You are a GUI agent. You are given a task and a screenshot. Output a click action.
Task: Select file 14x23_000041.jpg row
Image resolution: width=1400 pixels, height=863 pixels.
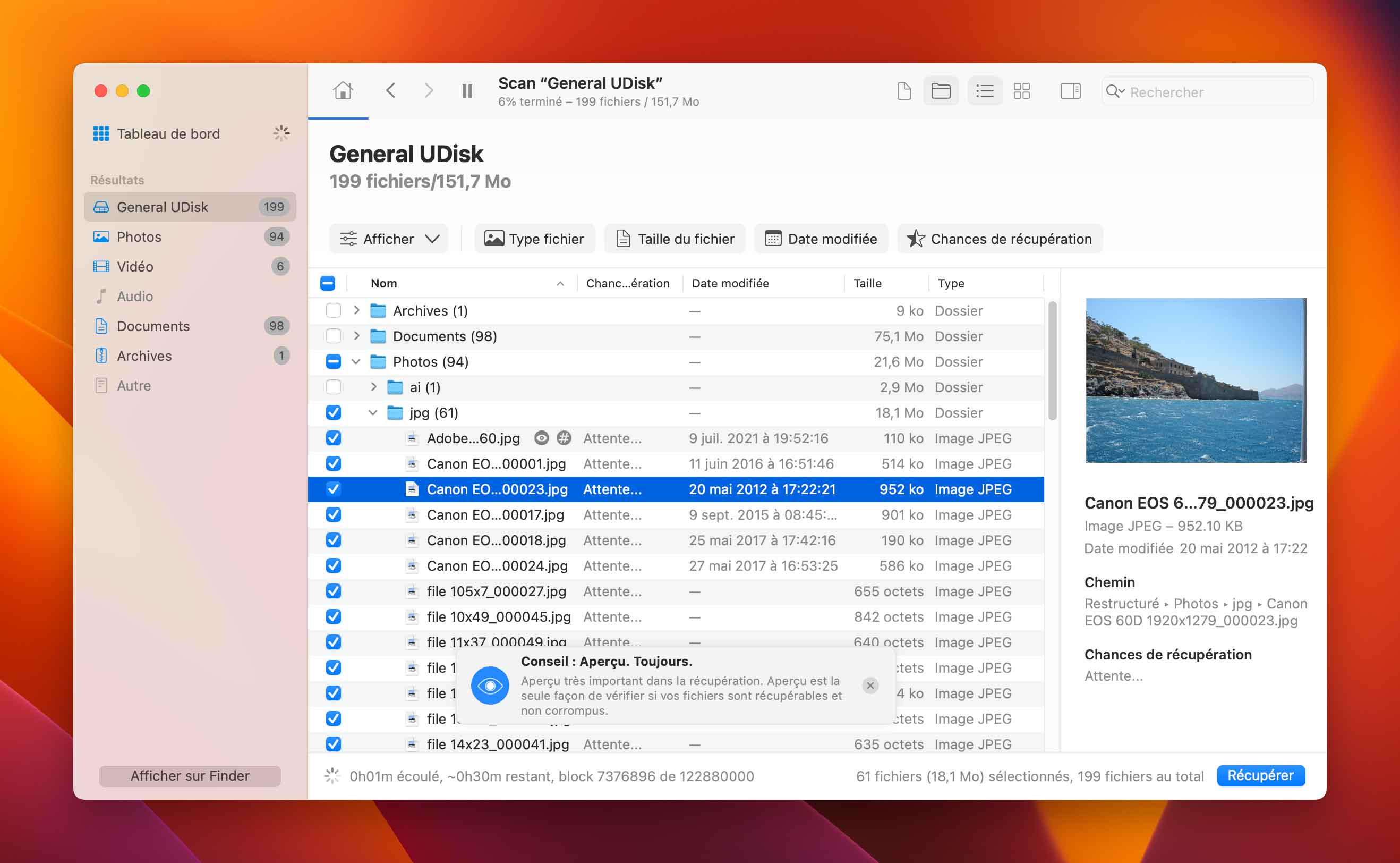676,744
